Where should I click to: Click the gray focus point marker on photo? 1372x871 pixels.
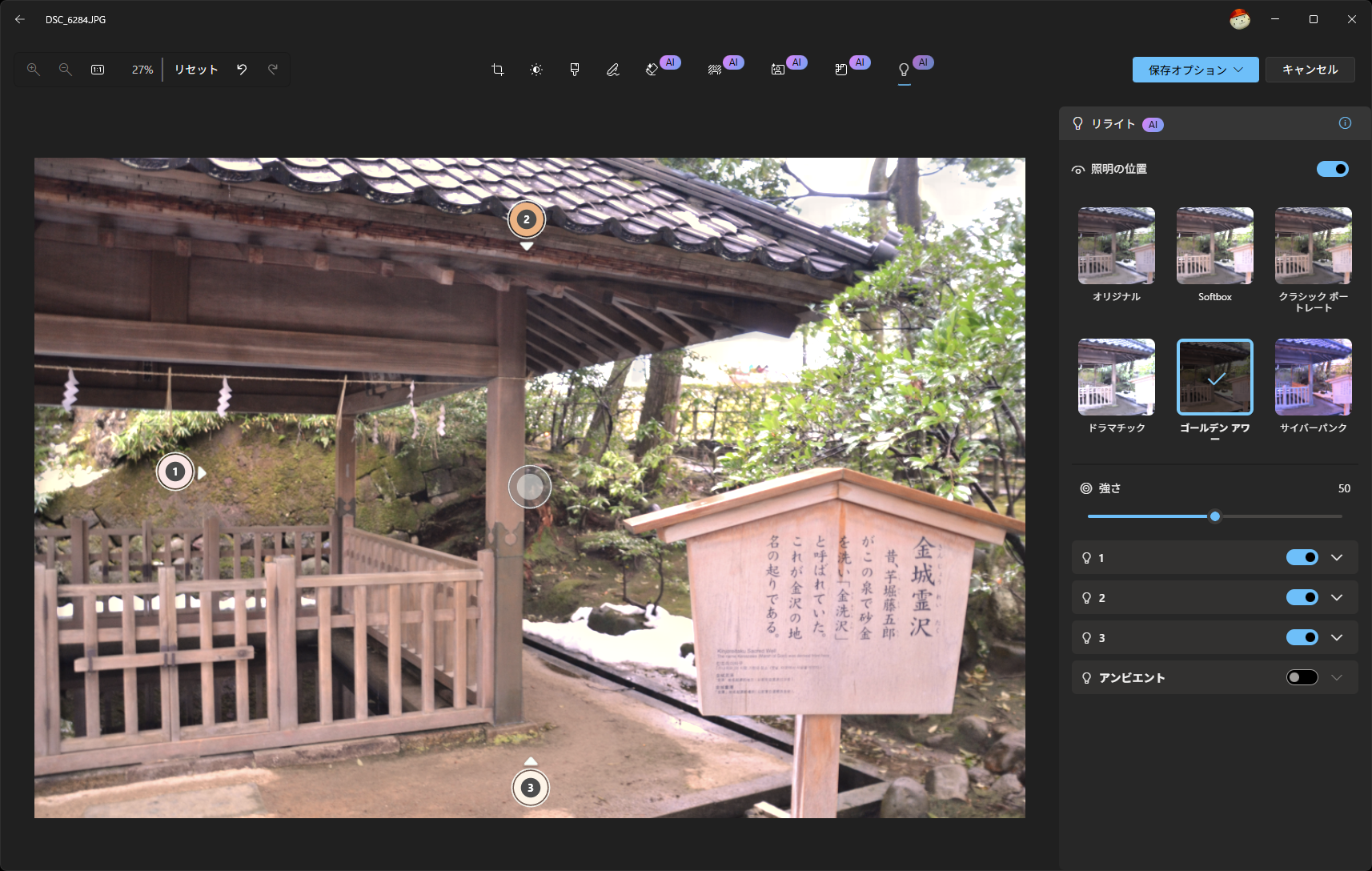point(530,486)
